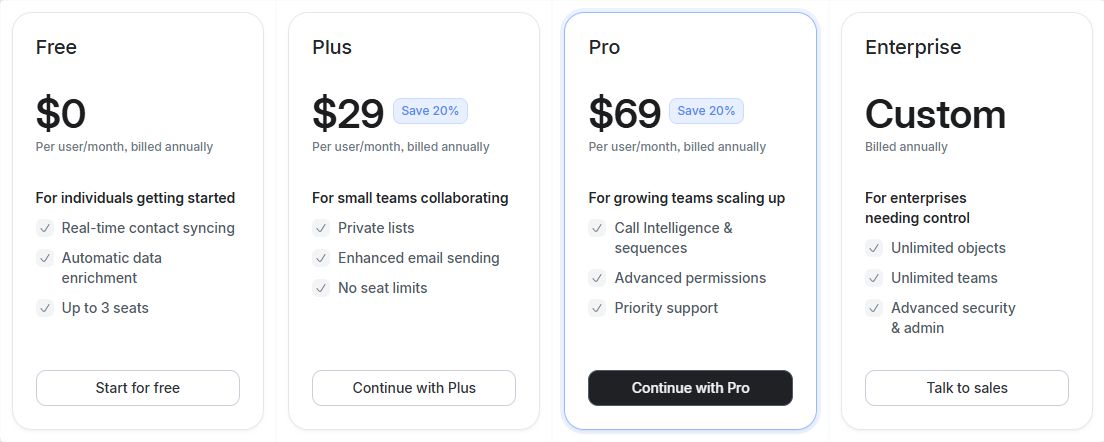Click check icon next to Unlimited objects
Viewport: 1104px width, 442px height.
tap(873, 248)
